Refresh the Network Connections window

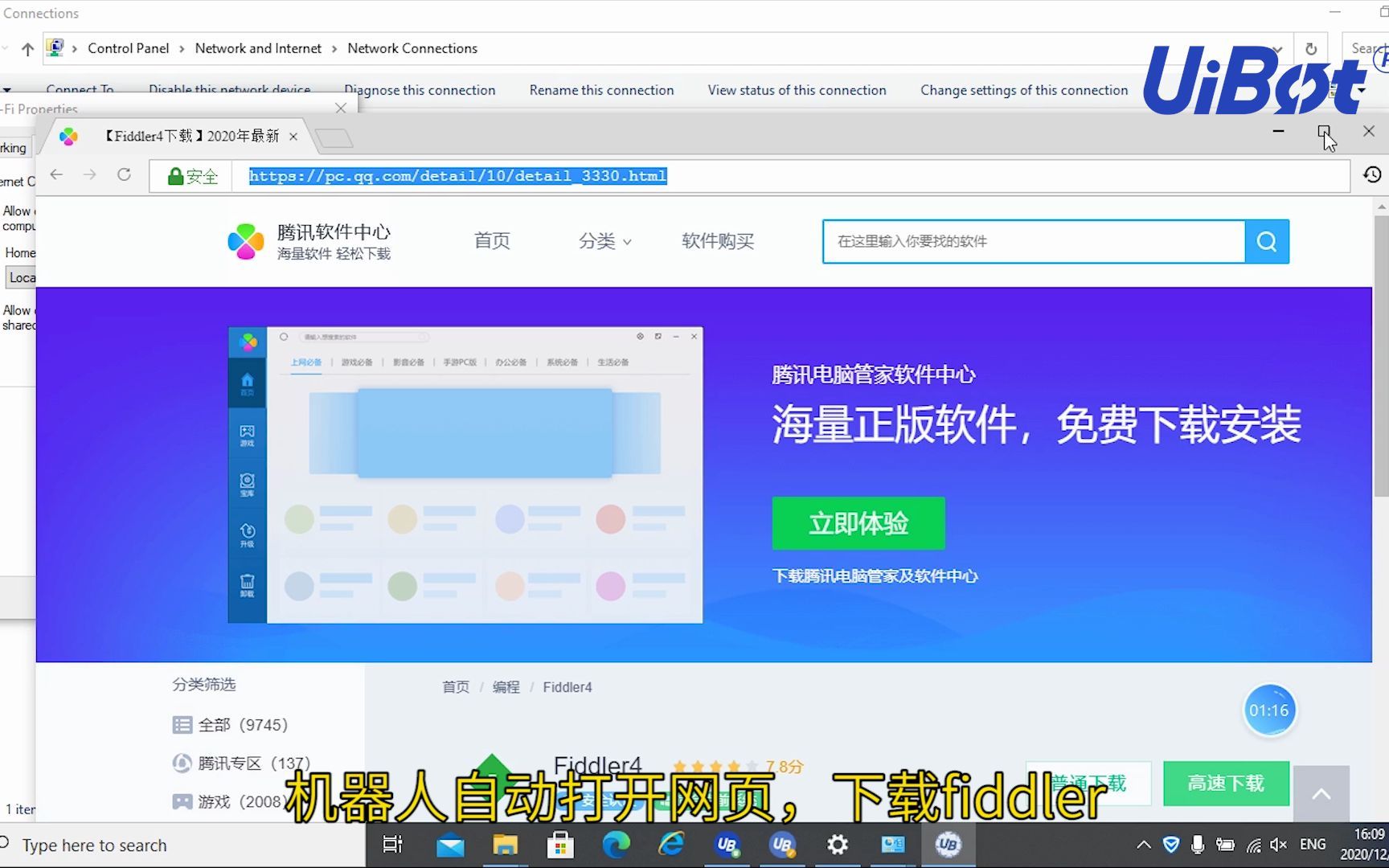1311,49
